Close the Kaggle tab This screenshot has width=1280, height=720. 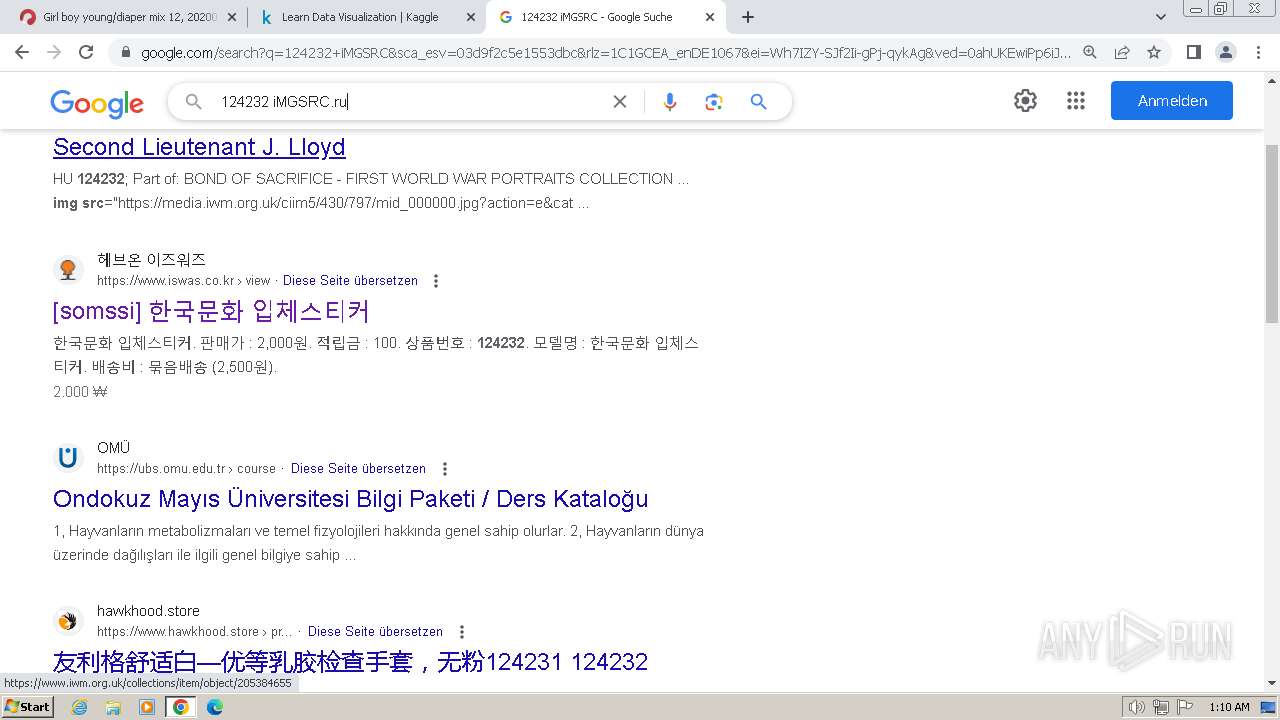(471, 17)
